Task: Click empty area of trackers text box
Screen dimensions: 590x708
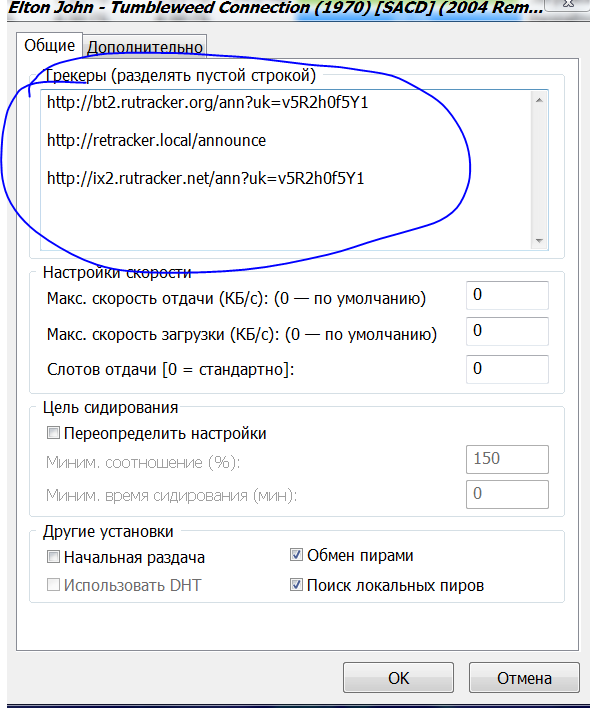Action: pyautogui.click(x=284, y=217)
